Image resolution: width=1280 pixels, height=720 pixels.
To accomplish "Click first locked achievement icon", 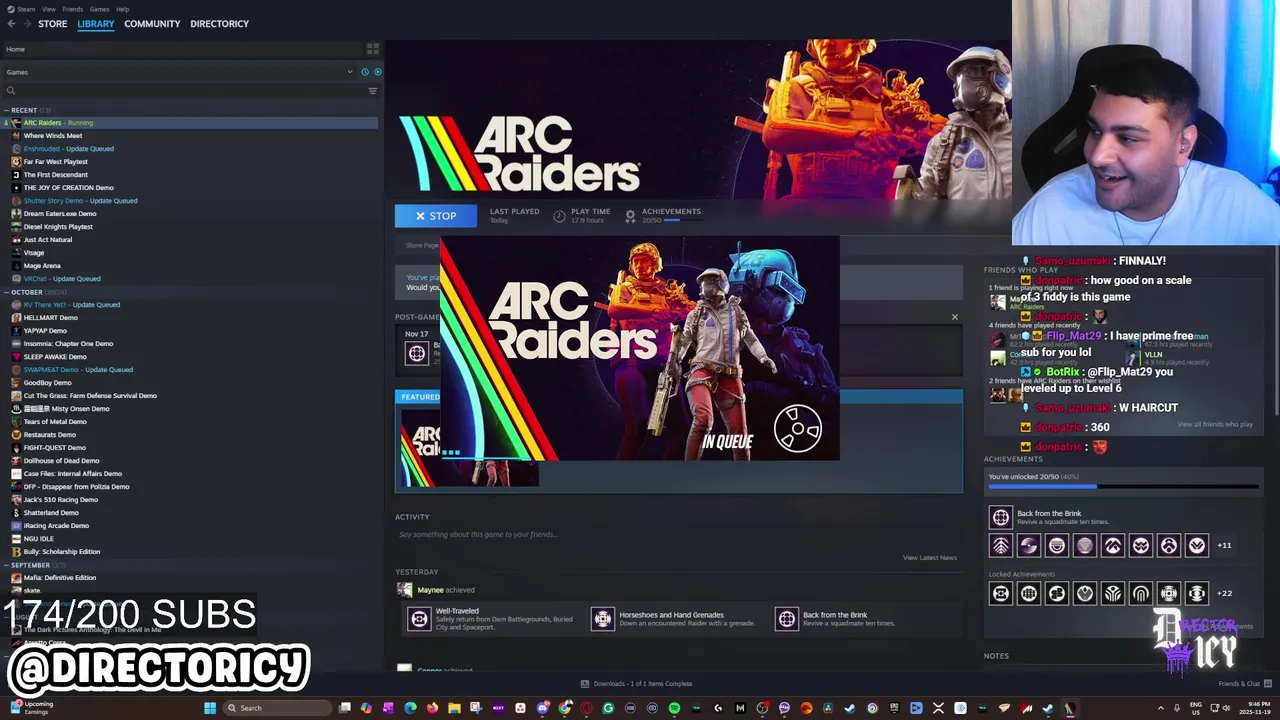I will pos(1001,593).
